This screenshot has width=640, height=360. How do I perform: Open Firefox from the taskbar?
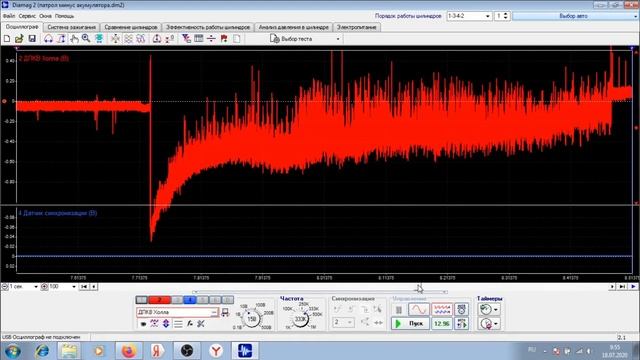[128, 351]
